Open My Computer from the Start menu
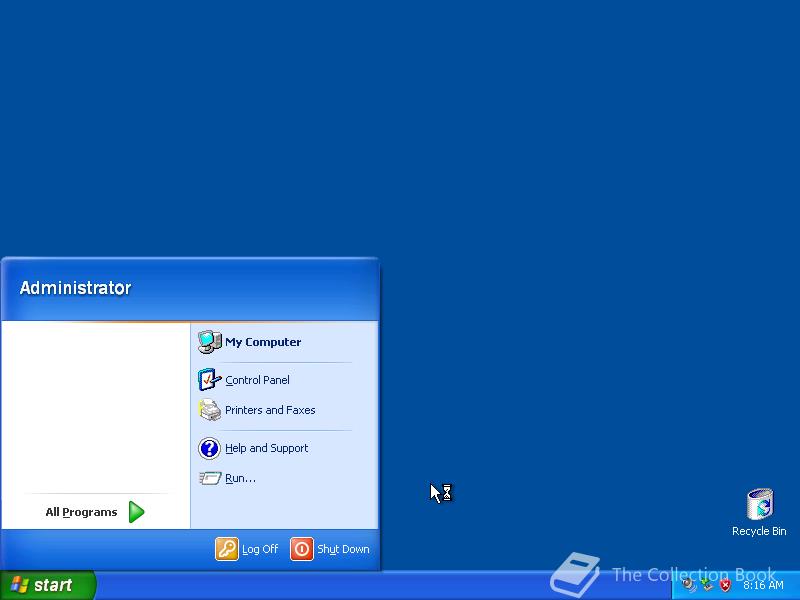This screenshot has width=800, height=600. [x=262, y=341]
